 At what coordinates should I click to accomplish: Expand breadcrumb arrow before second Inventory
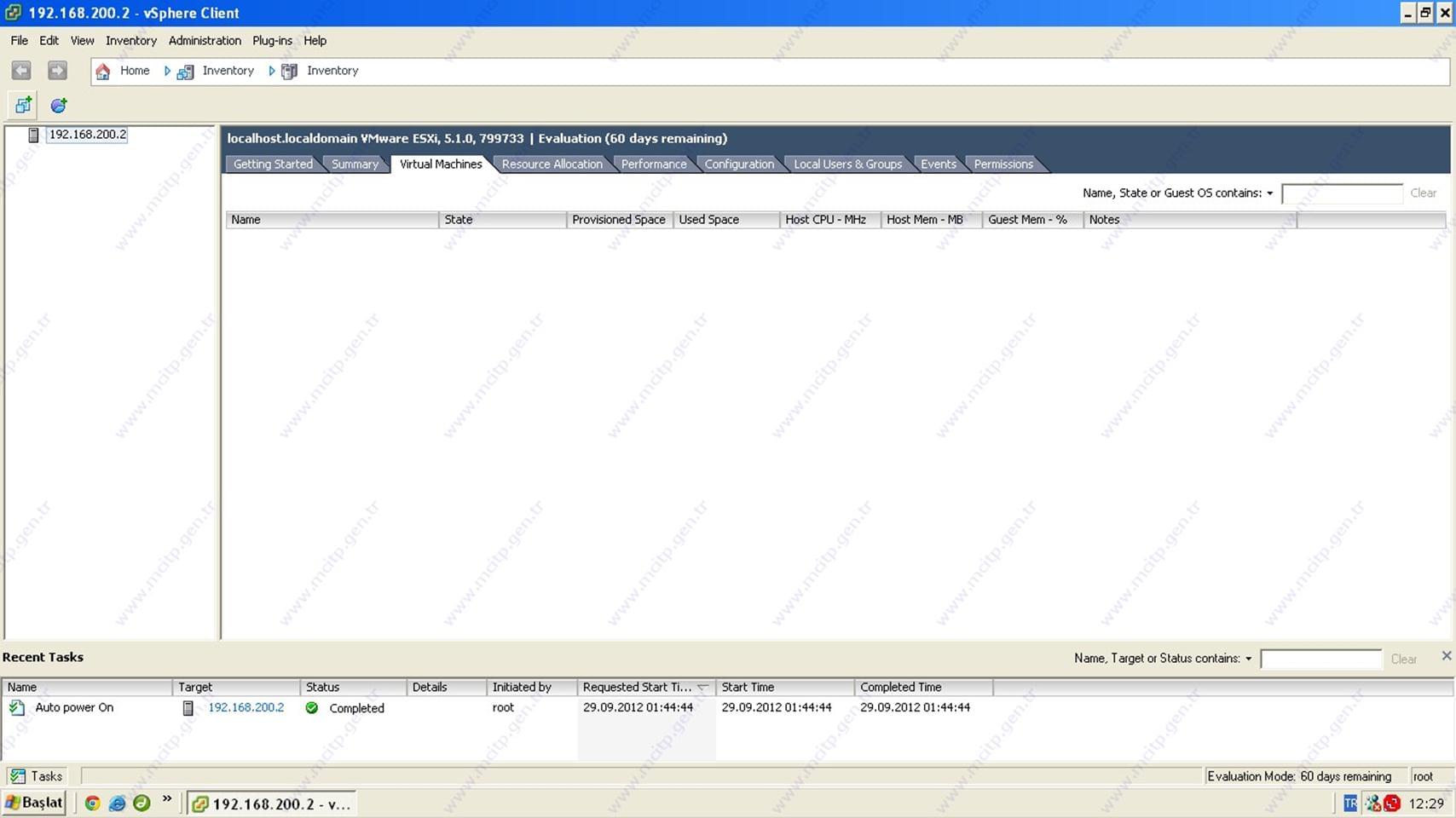coord(272,72)
